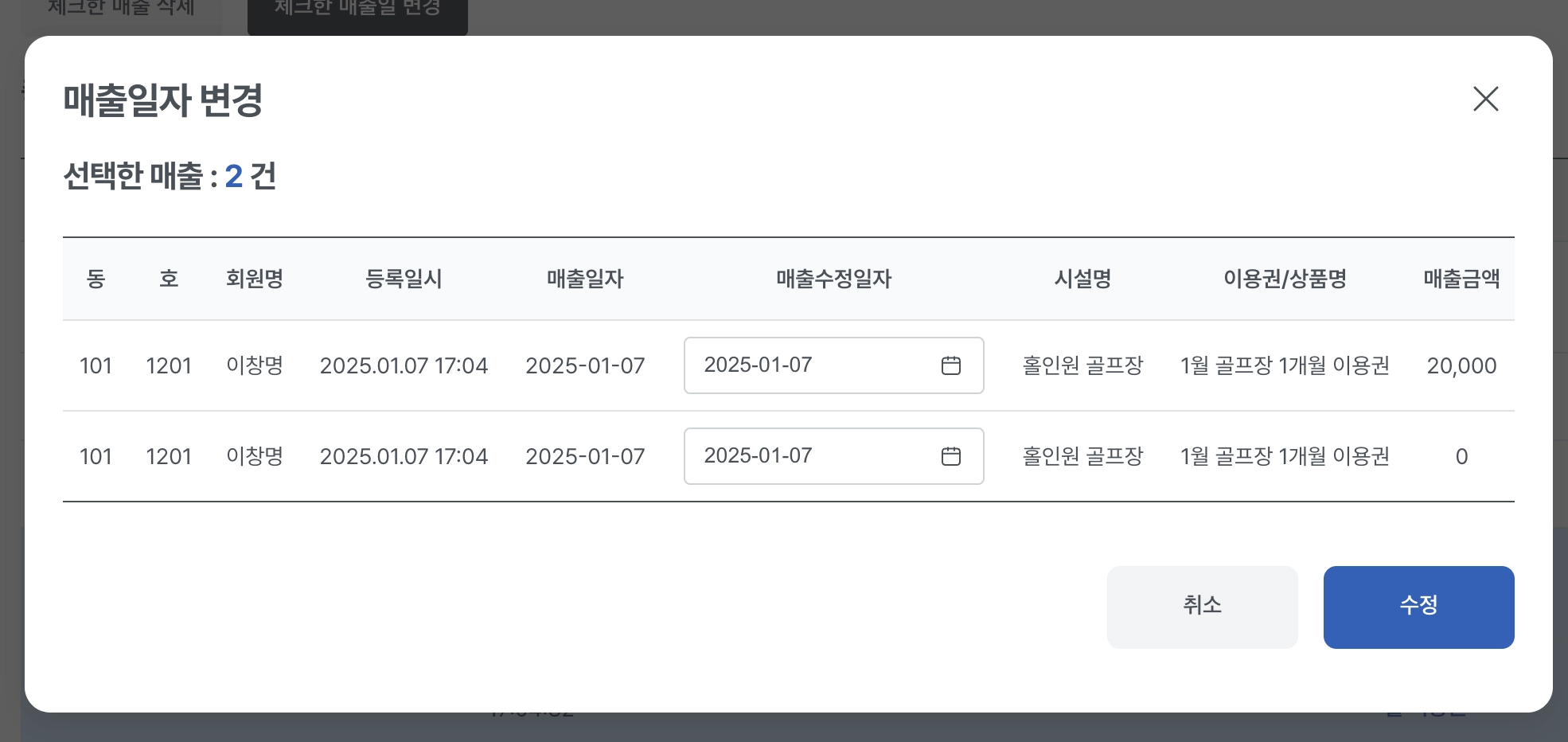Confirm changes with the blue 수정 button
Image resolution: width=1568 pixels, height=742 pixels.
[x=1418, y=607]
